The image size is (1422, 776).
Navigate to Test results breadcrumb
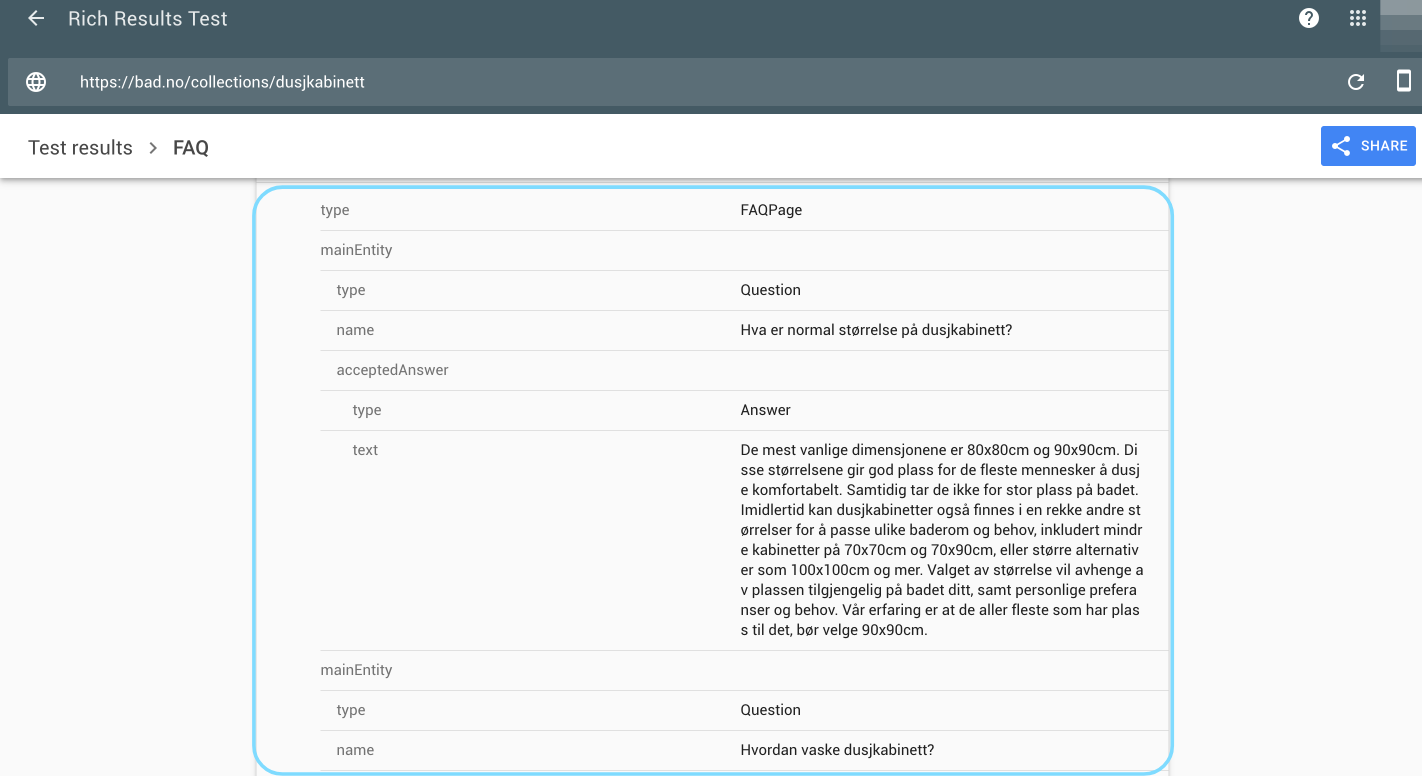[x=80, y=147]
